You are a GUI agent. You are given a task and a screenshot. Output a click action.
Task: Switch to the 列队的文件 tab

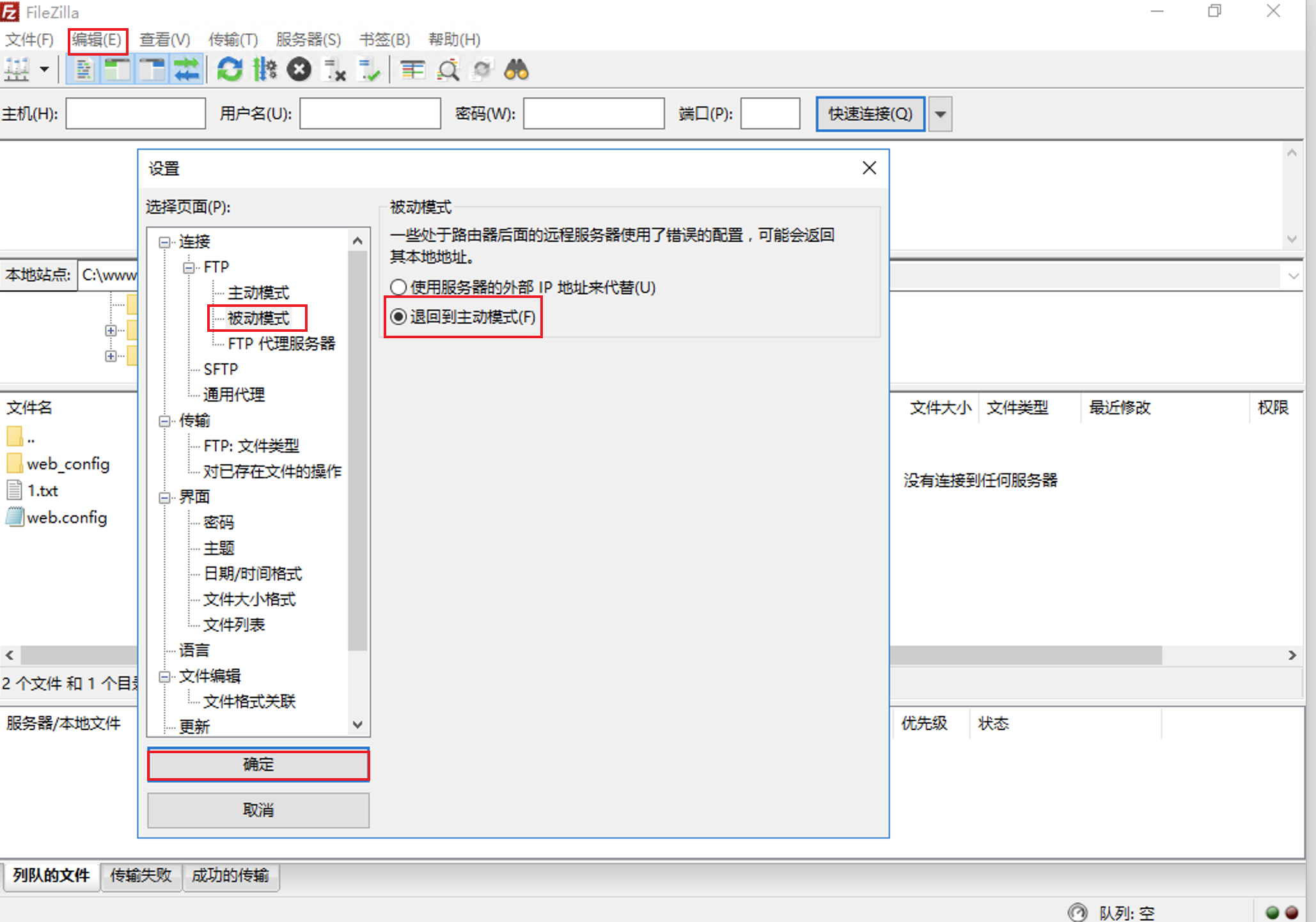51,875
